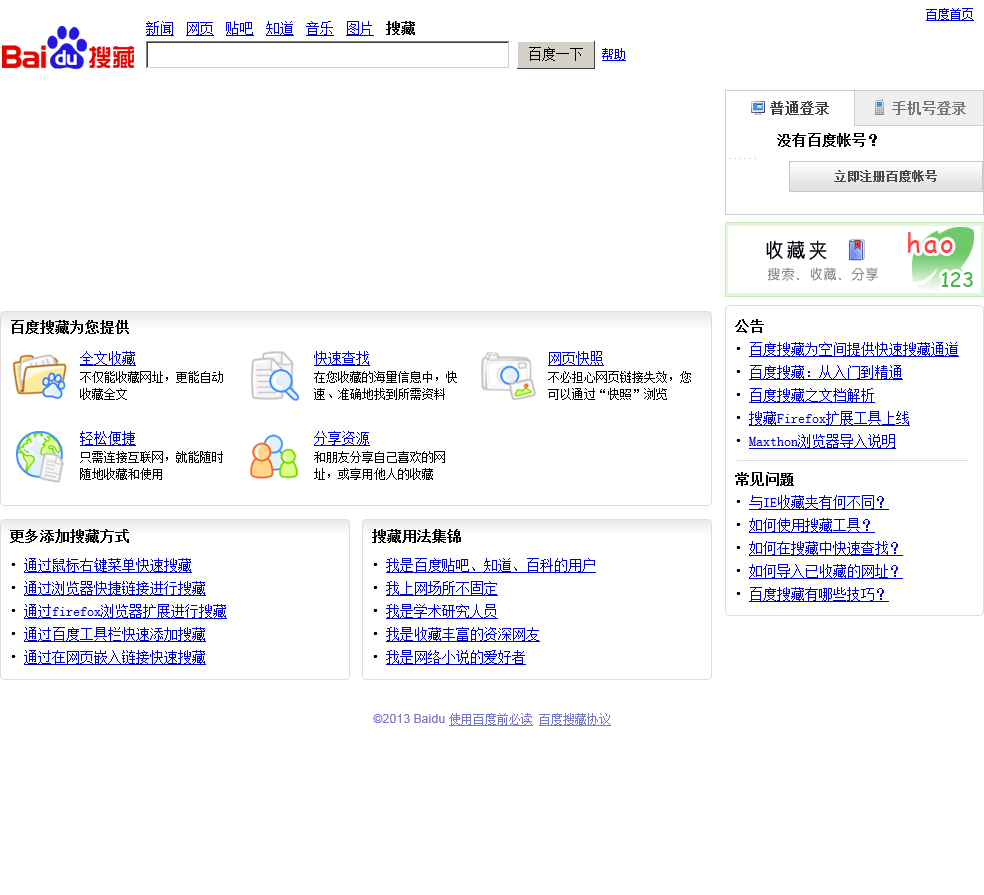Open Maxthon浏览器导入说明 announcement

tap(822, 441)
